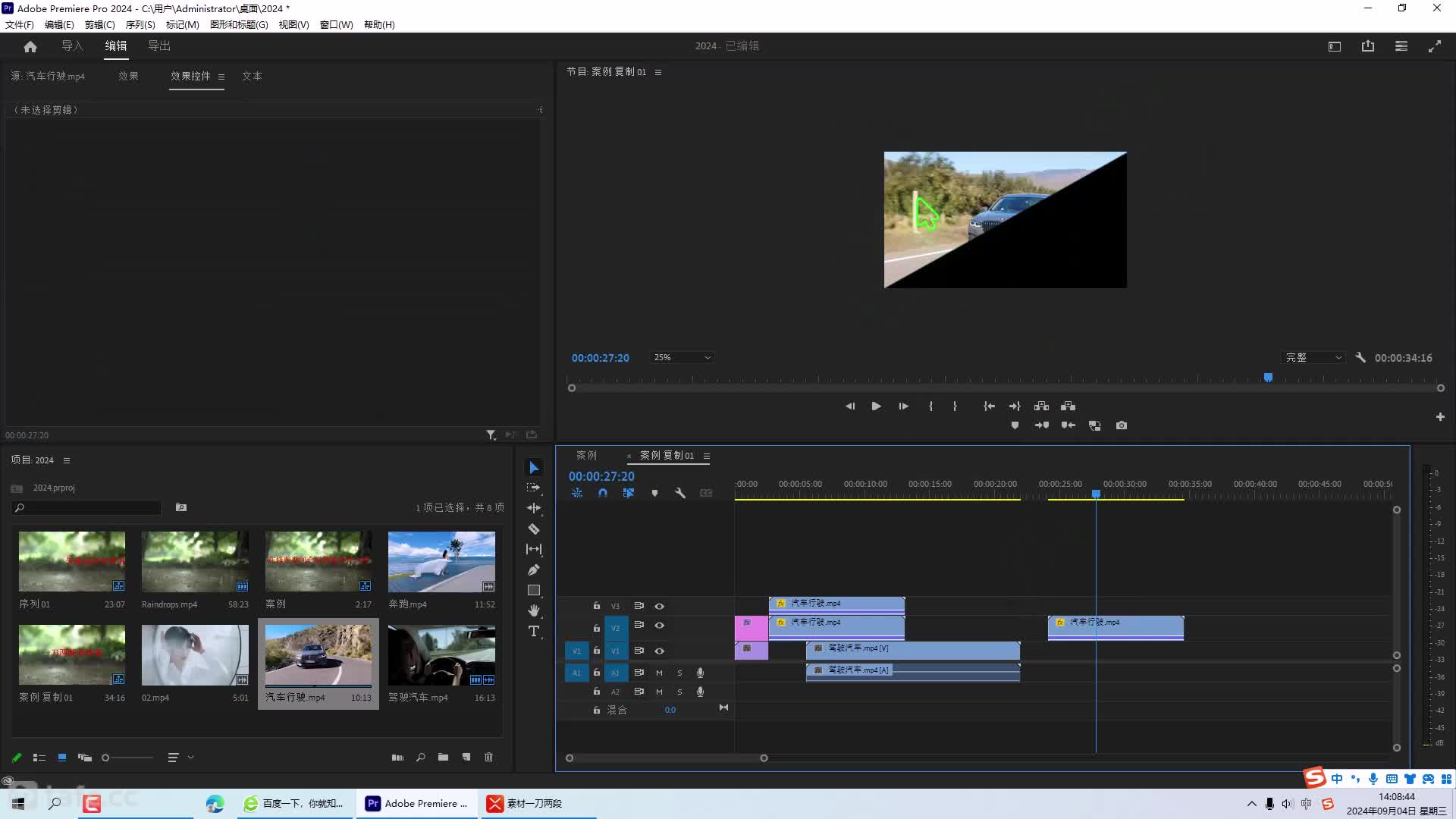Toggle lock on track V3

tap(597, 606)
